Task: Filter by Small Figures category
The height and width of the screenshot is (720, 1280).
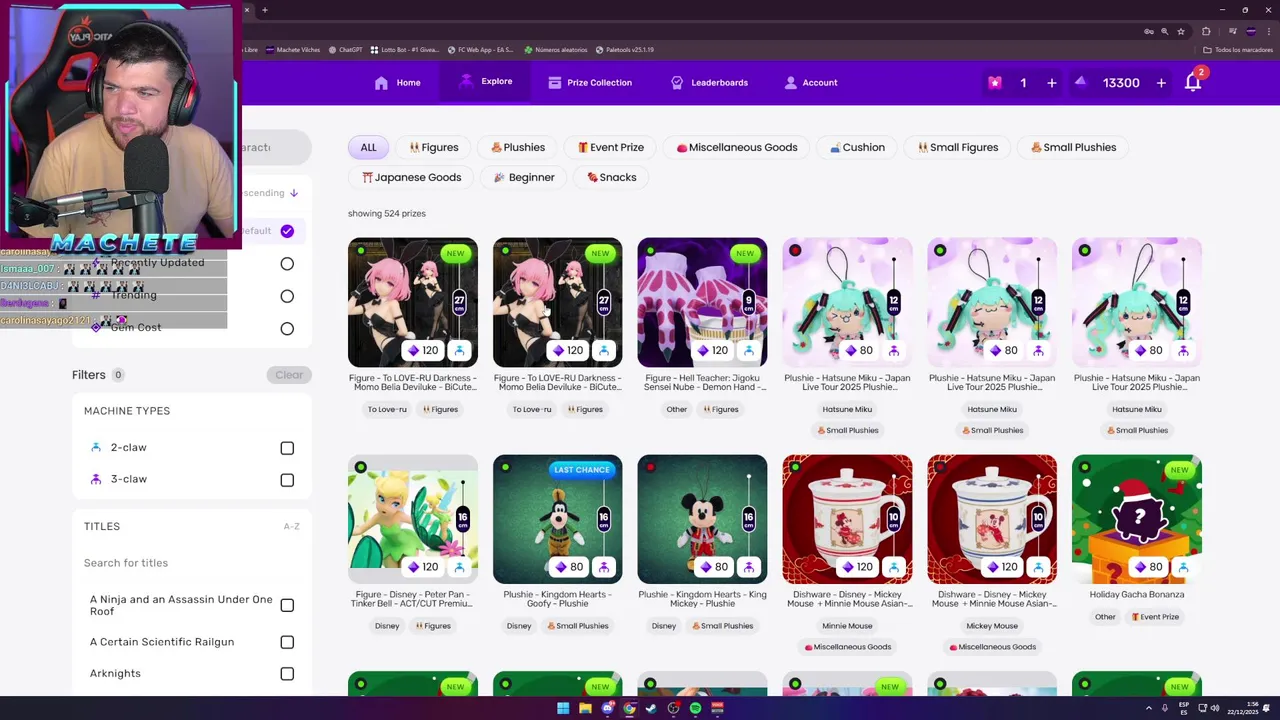Action: click(x=958, y=147)
